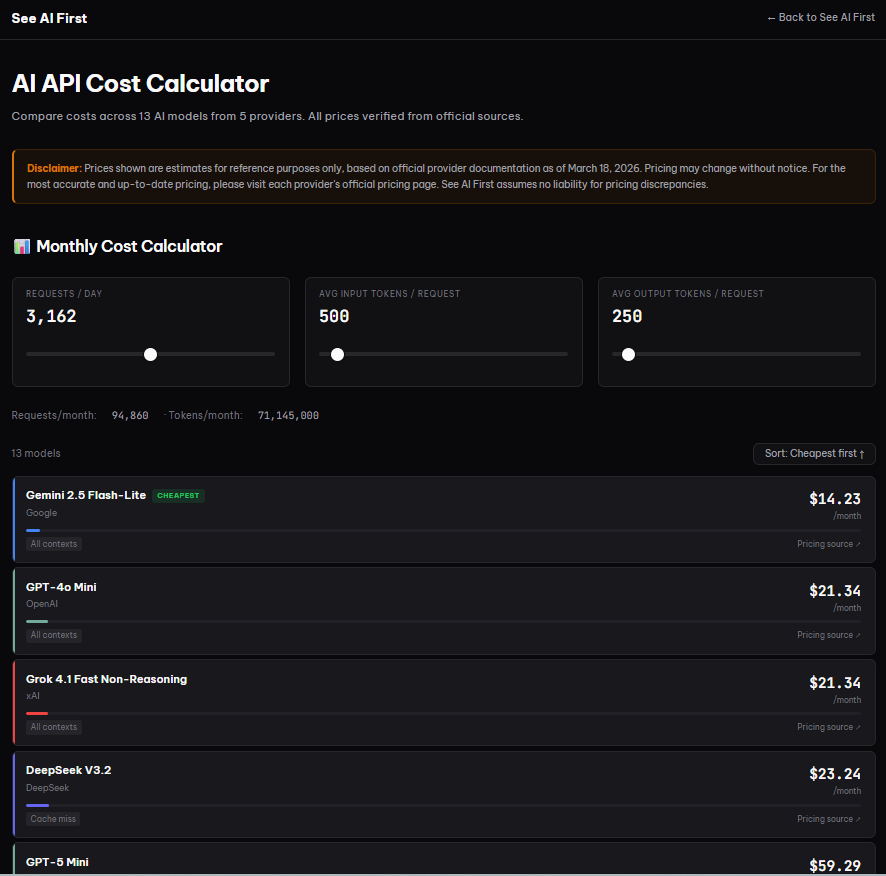886x876 pixels.
Task: Select the GPT-5 Mini model name
Action: [57, 862]
